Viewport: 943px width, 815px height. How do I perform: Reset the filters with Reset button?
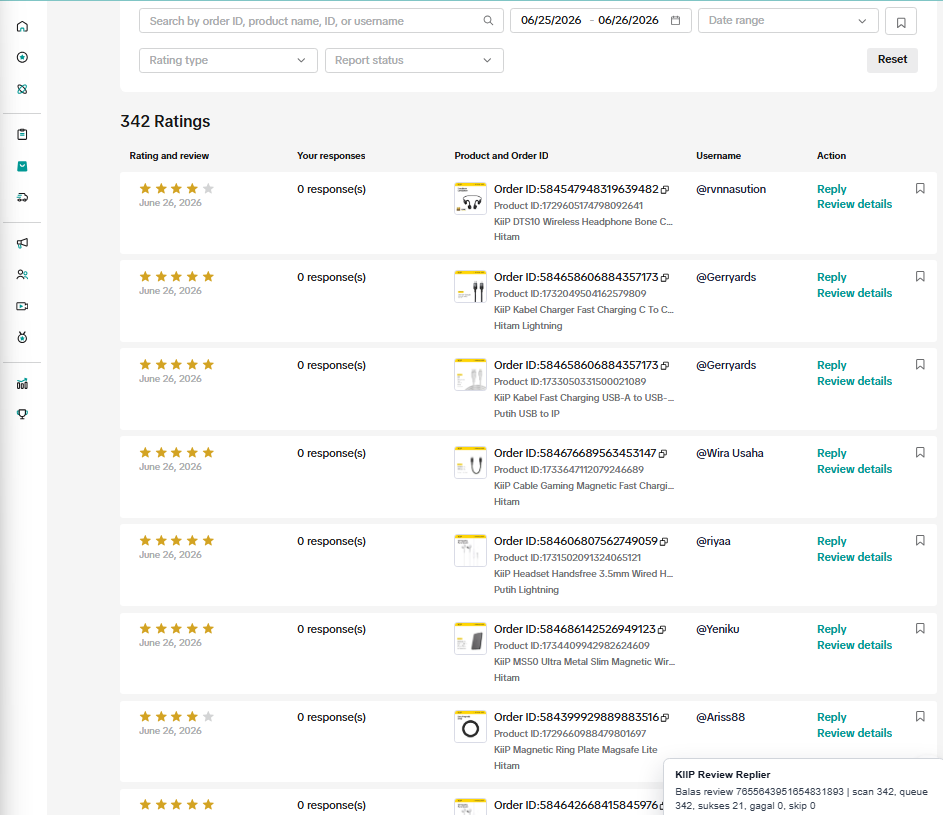(892, 60)
